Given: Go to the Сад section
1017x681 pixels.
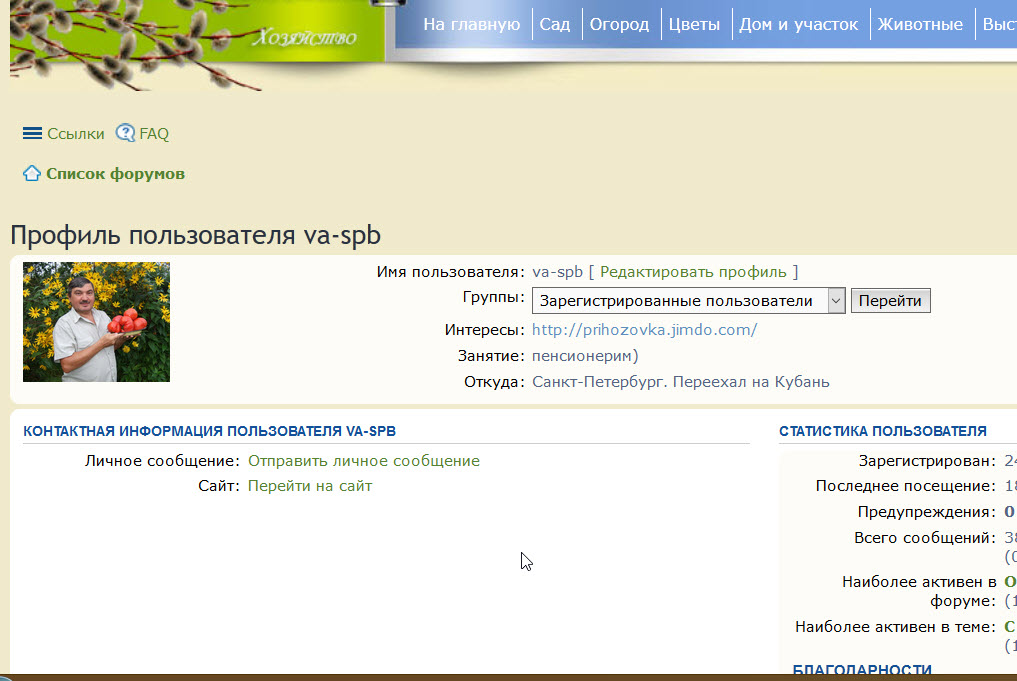Looking at the screenshot, I should pos(554,25).
